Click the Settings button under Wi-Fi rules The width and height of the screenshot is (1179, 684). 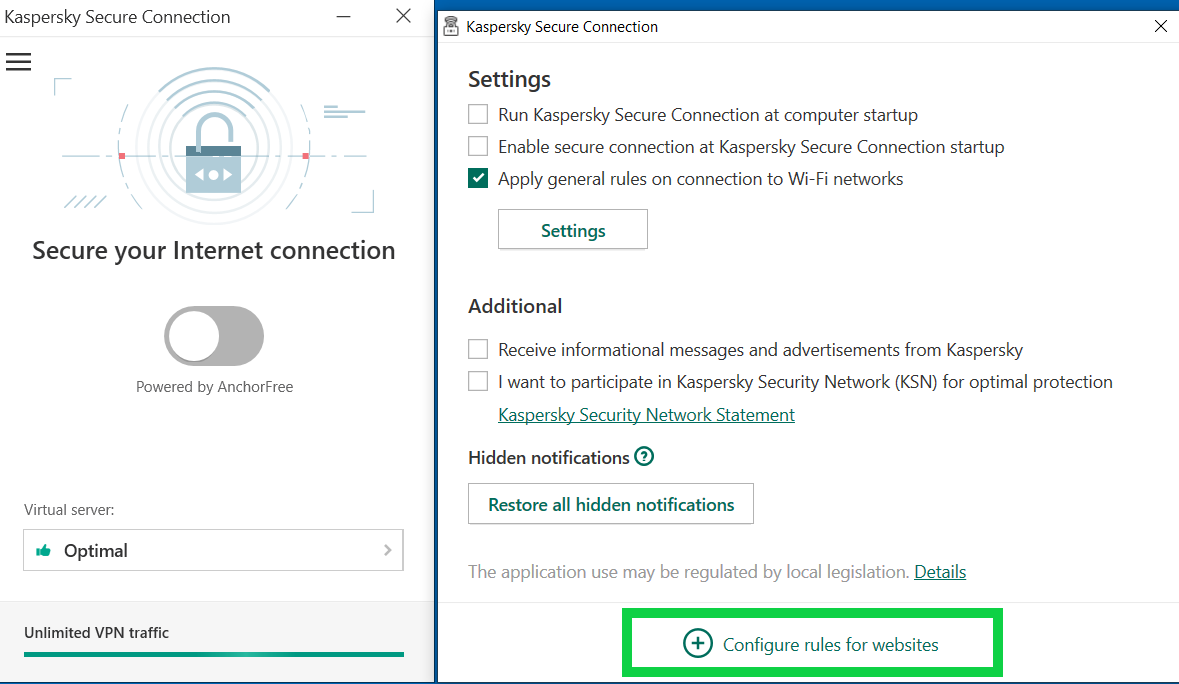point(573,229)
